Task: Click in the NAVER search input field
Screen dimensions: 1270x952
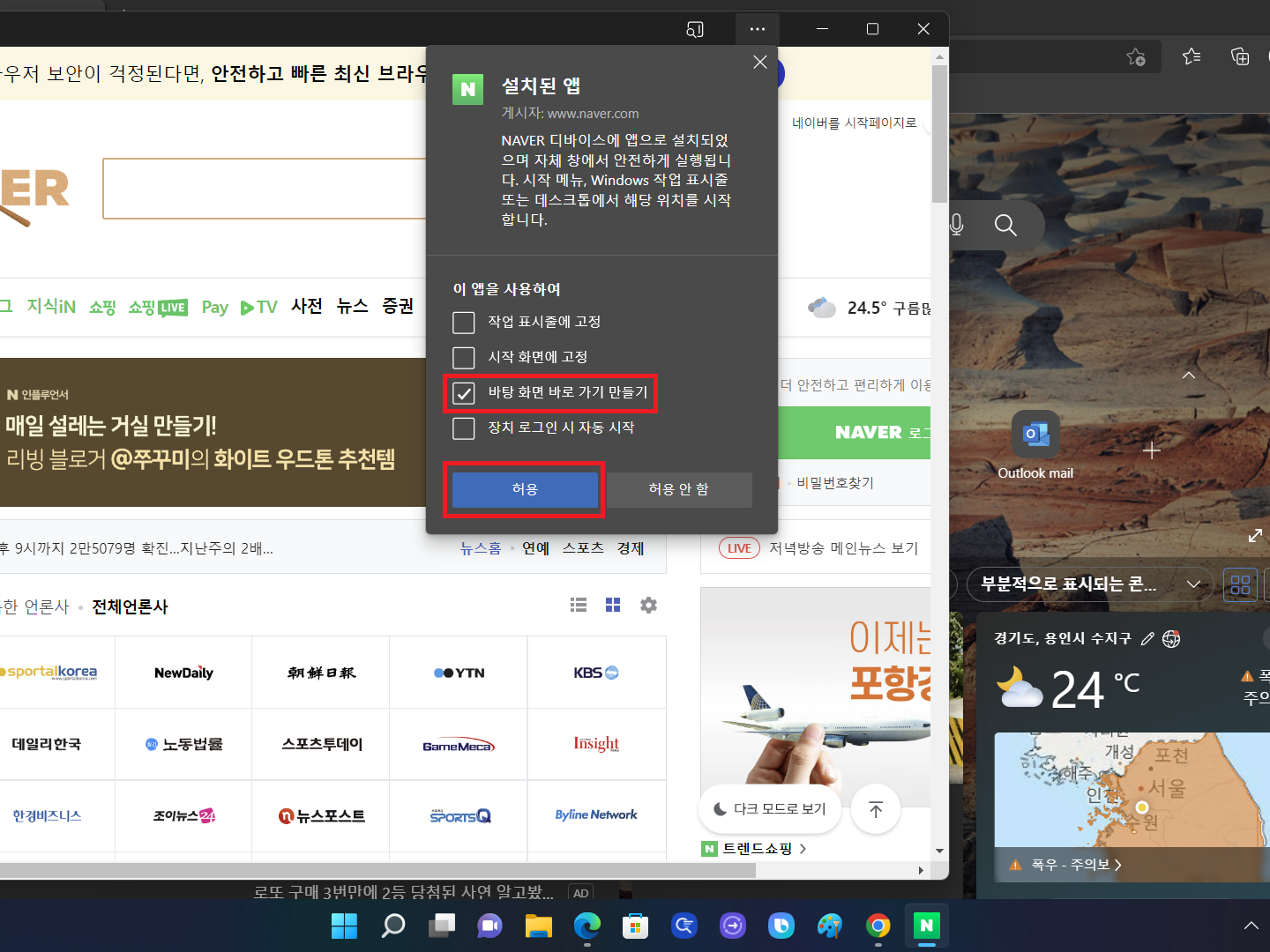Action: [265, 189]
